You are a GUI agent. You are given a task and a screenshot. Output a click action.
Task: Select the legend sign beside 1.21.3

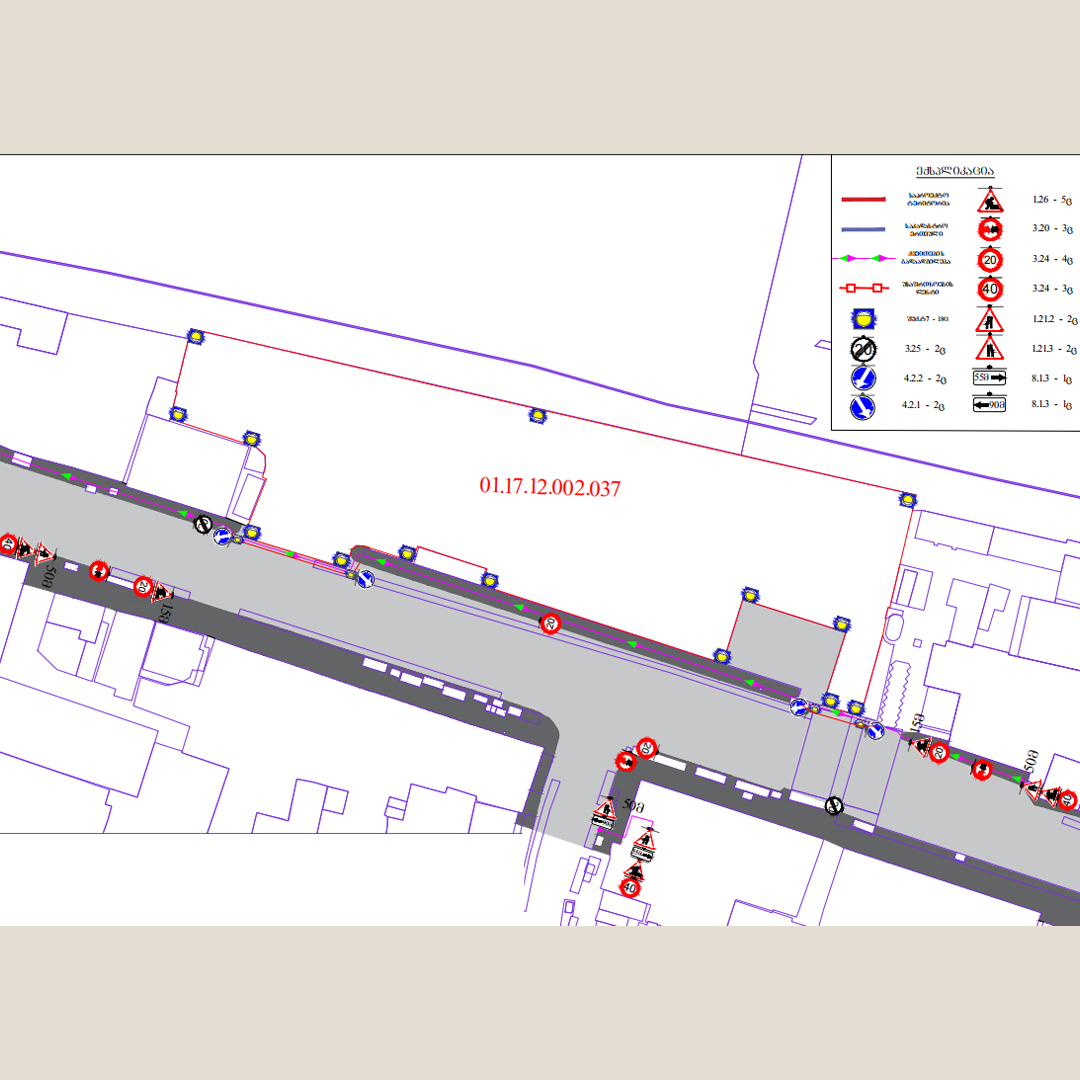point(990,348)
